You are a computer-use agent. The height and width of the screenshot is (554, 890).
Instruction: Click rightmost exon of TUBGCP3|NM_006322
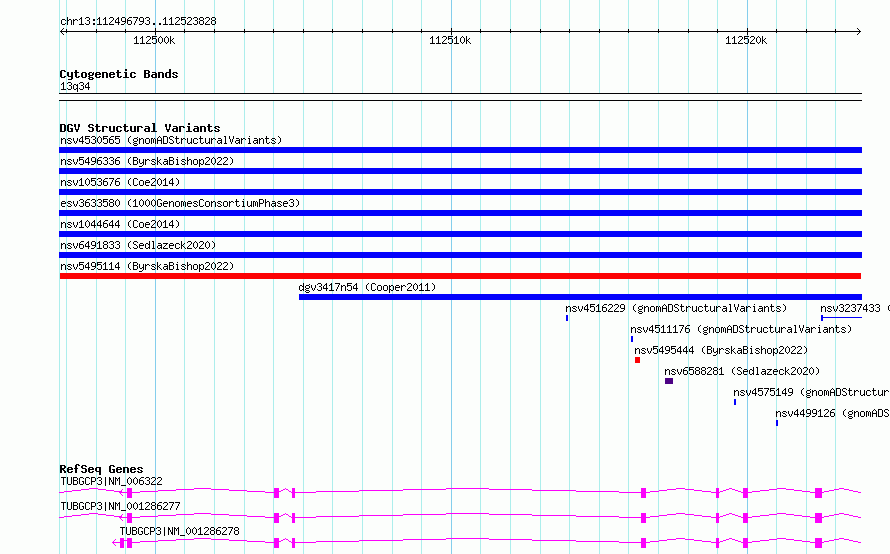click(818, 493)
